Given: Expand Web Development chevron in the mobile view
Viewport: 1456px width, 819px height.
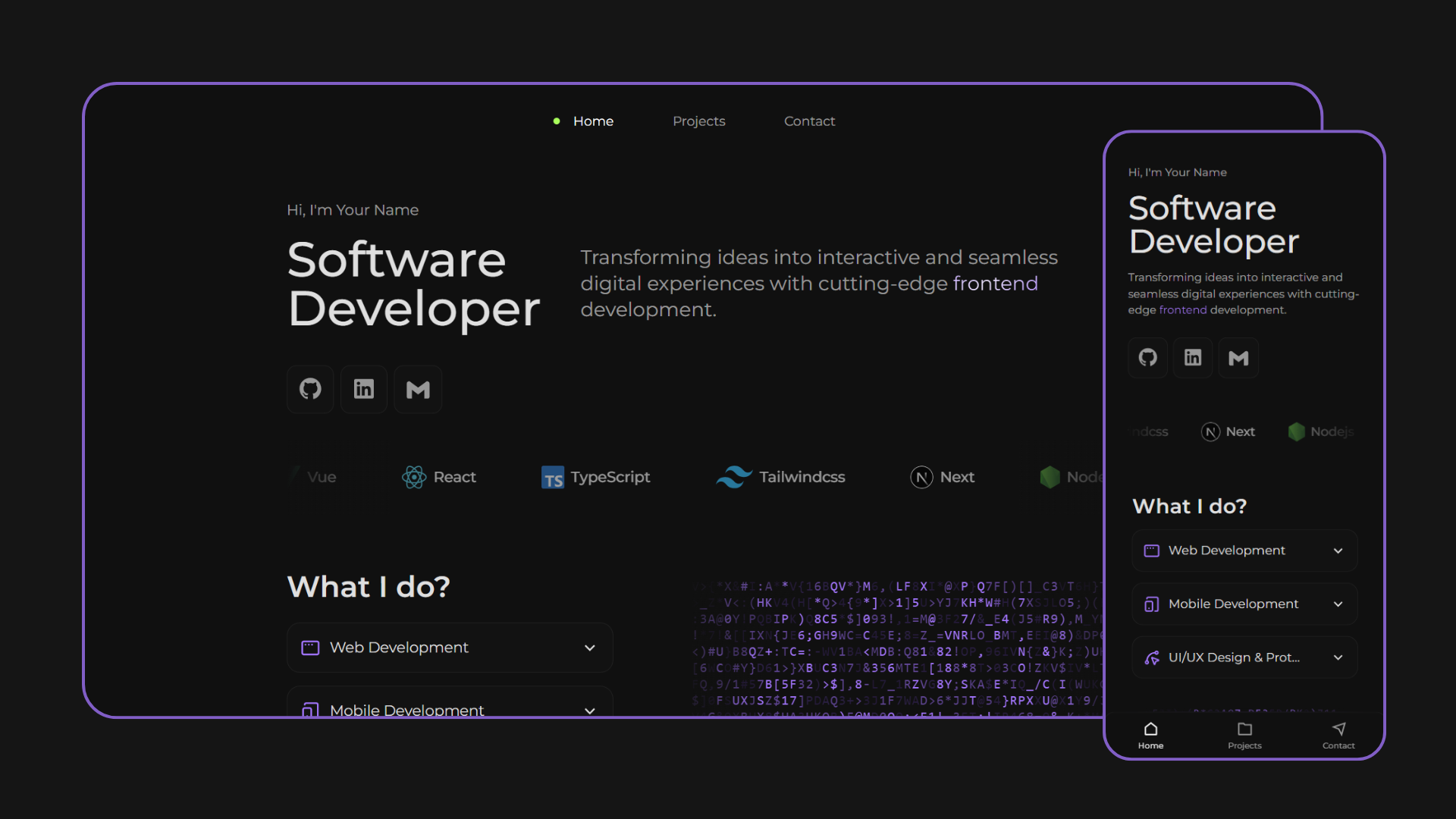Looking at the screenshot, I should (1338, 551).
